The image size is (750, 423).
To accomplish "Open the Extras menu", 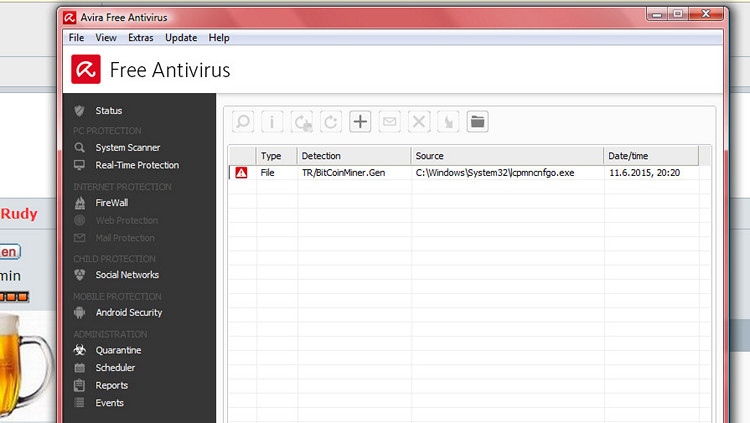I will coord(141,38).
